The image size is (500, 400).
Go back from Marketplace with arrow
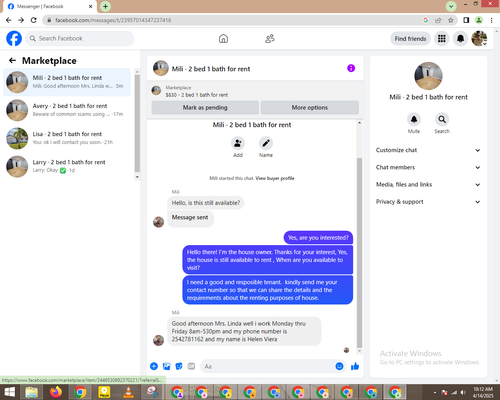12,60
